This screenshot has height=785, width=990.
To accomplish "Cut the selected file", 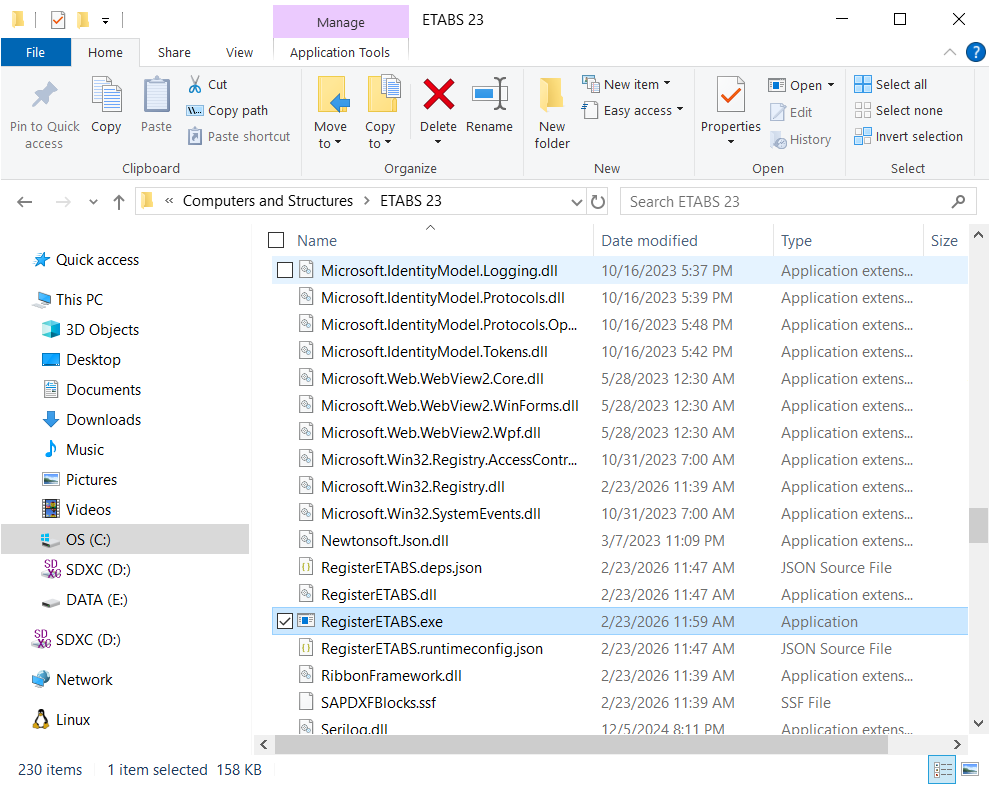I will tap(208, 84).
